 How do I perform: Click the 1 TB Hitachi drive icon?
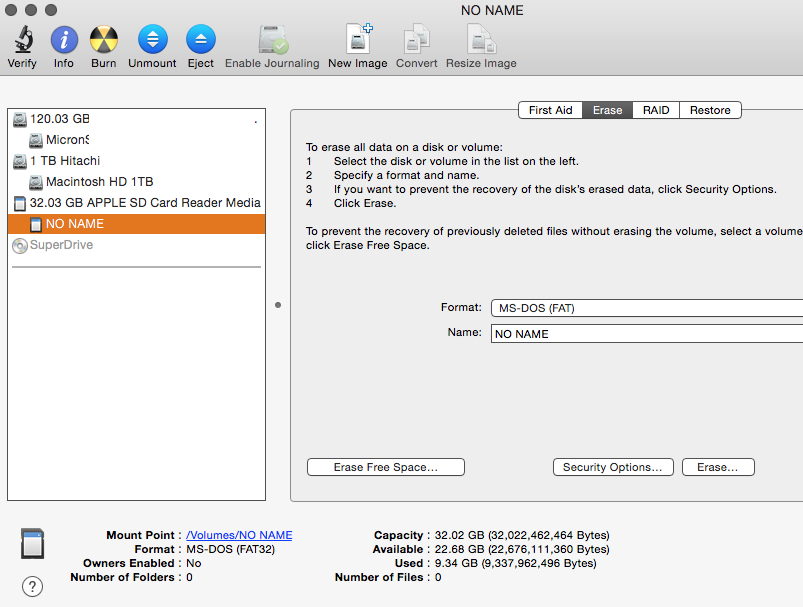click(x=19, y=161)
